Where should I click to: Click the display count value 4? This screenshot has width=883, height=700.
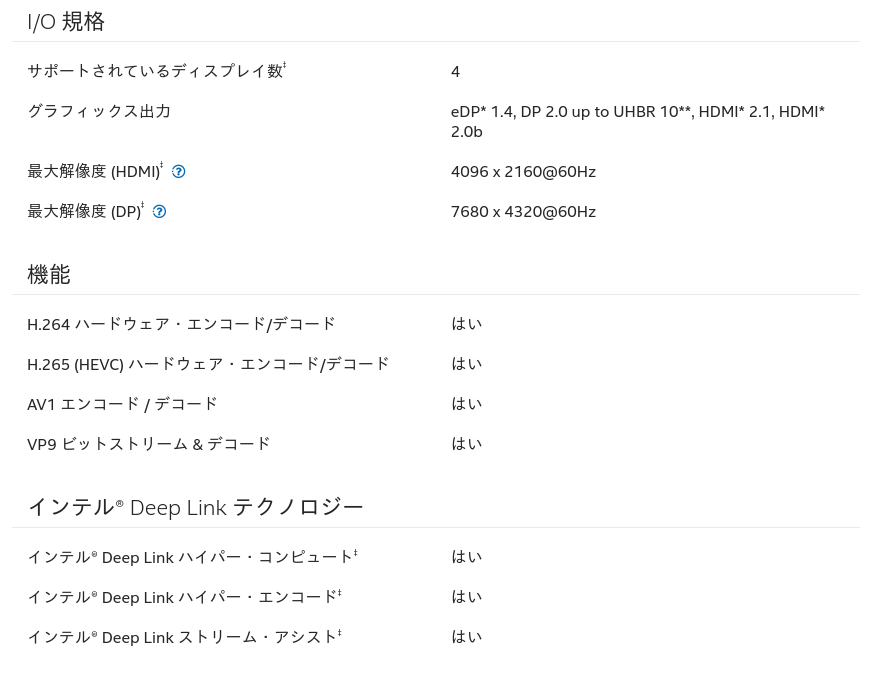[x=455, y=72]
